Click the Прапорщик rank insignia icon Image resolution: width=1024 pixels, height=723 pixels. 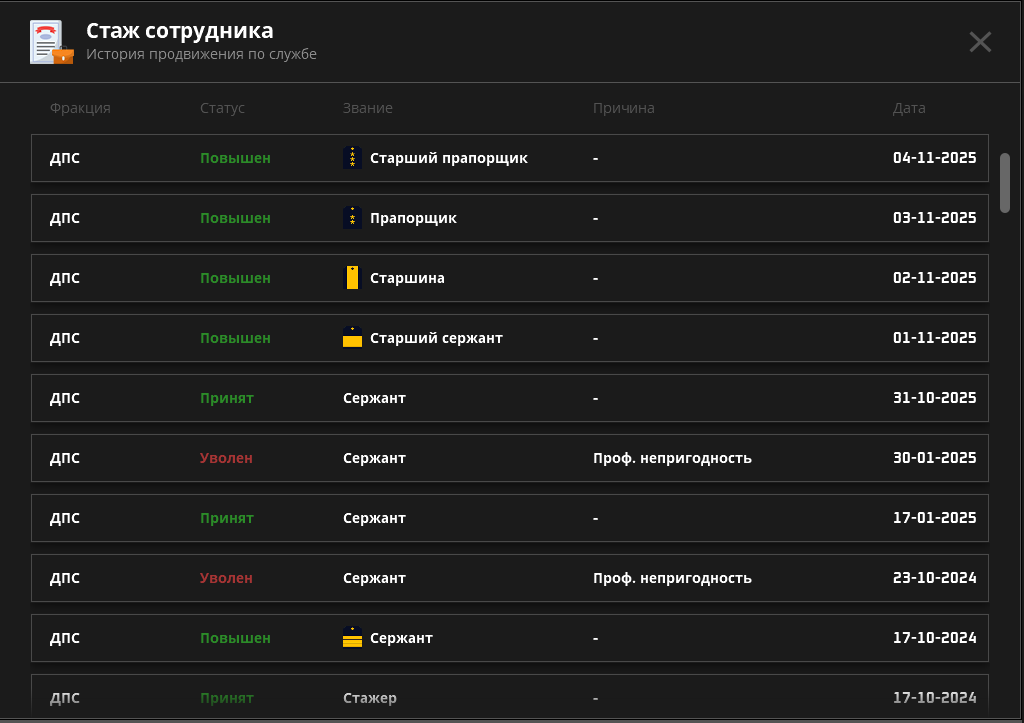pyautogui.click(x=352, y=218)
